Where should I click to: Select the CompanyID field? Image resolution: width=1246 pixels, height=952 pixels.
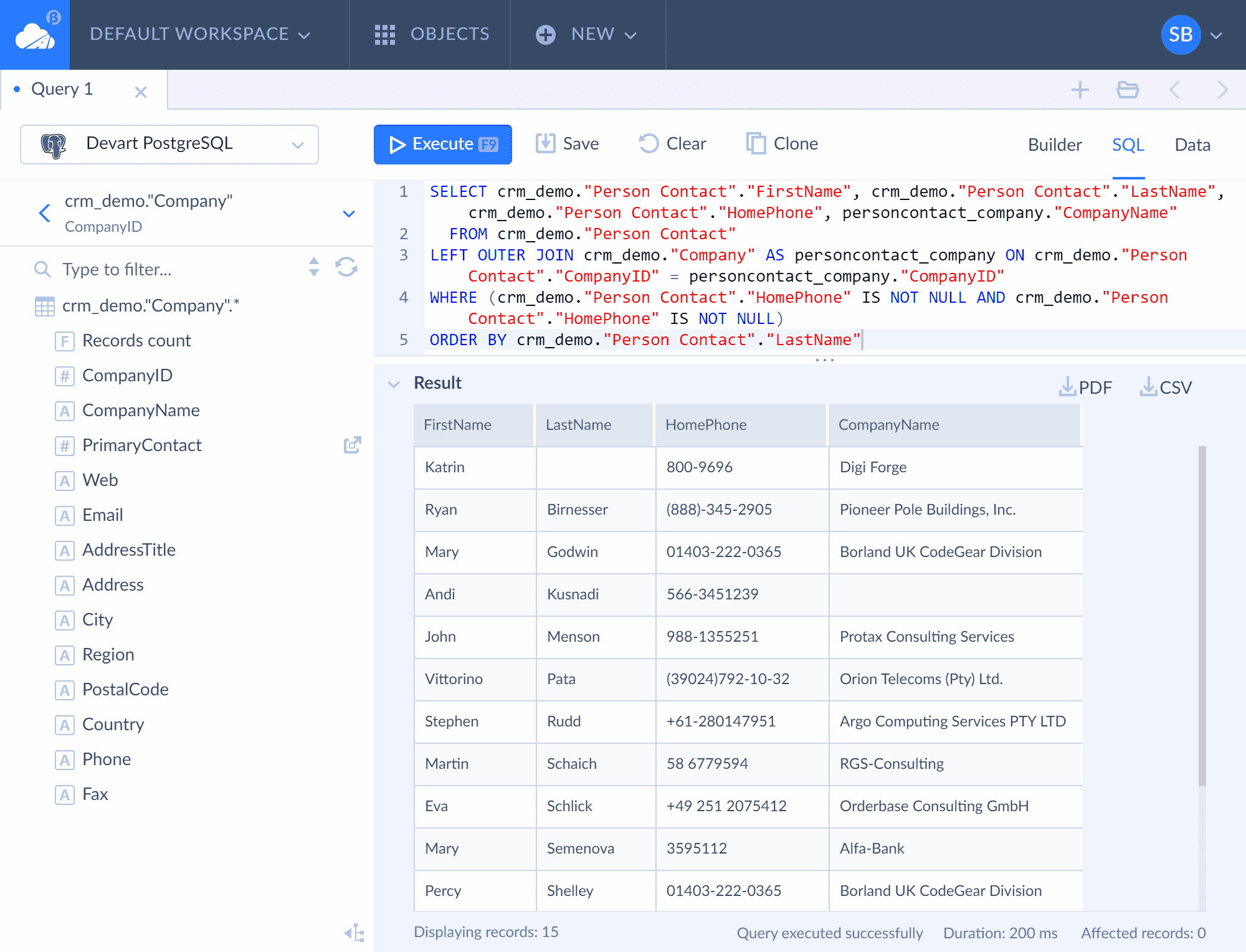(x=114, y=376)
